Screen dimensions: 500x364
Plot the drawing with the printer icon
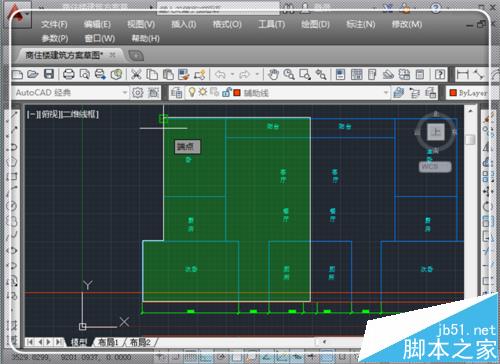(x=69, y=74)
